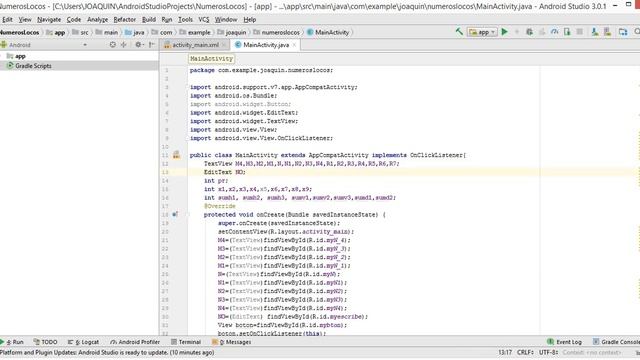The height and width of the screenshot is (360, 640).
Task: Click java breadcrumb in navigation bar
Action: pyautogui.click(x=135, y=32)
